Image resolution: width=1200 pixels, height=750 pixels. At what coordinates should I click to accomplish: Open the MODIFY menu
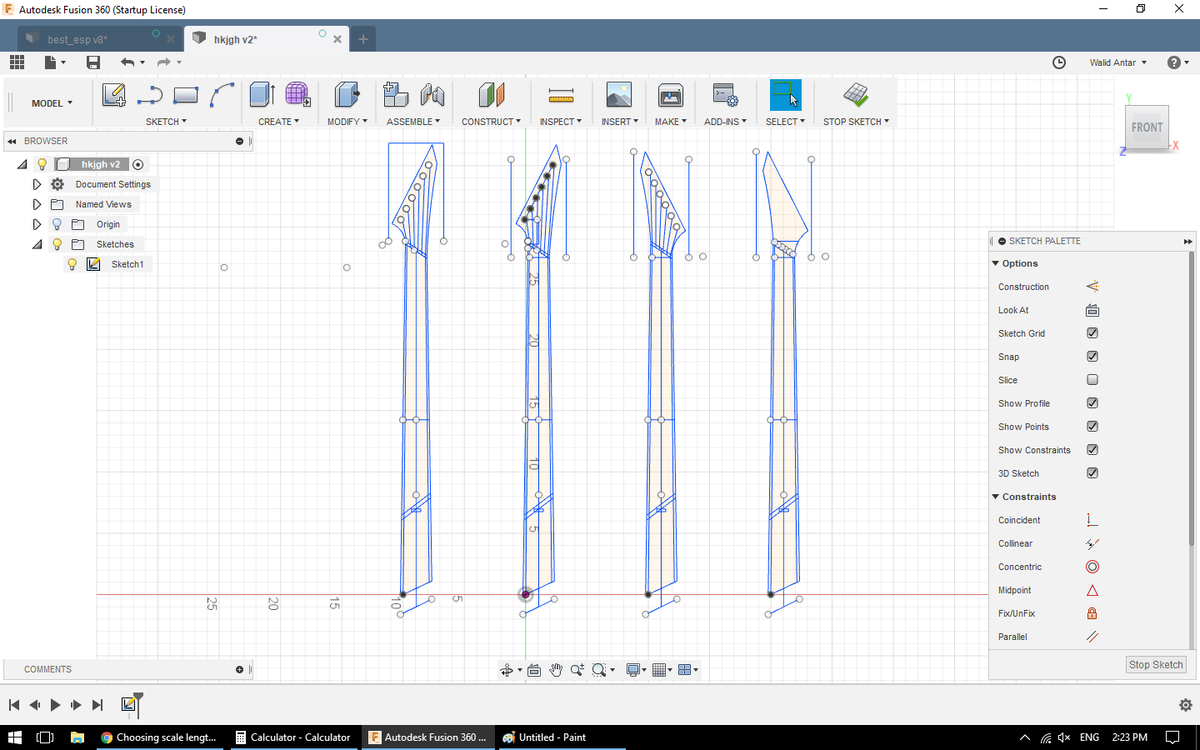click(347, 121)
